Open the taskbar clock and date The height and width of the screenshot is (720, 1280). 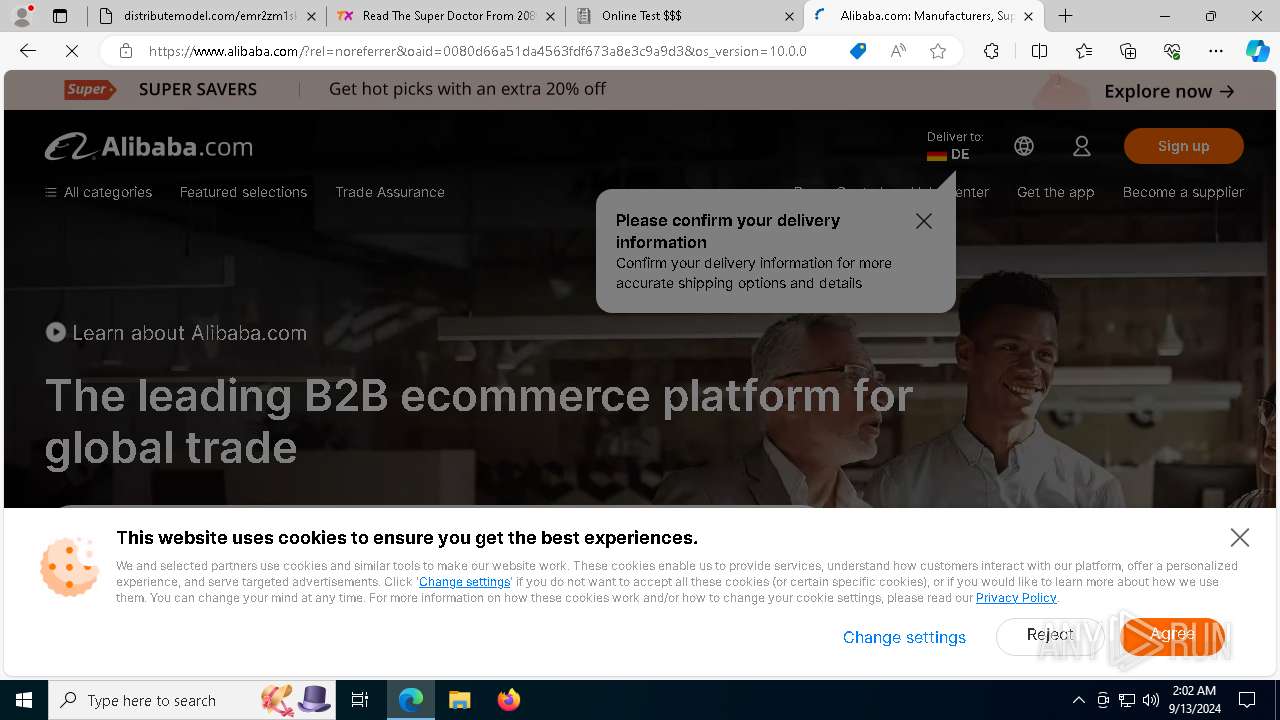point(1194,700)
